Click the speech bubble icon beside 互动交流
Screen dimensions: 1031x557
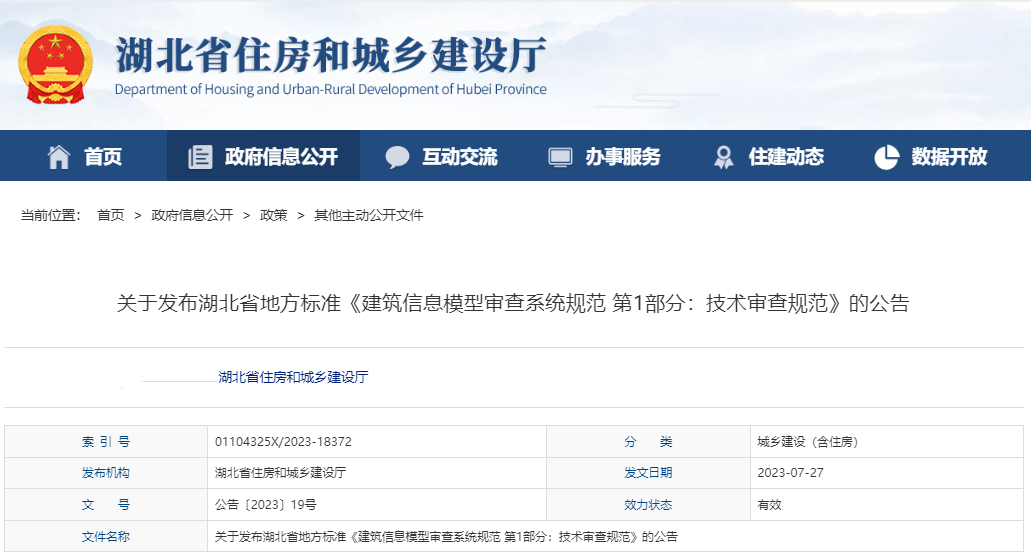point(396,157)
